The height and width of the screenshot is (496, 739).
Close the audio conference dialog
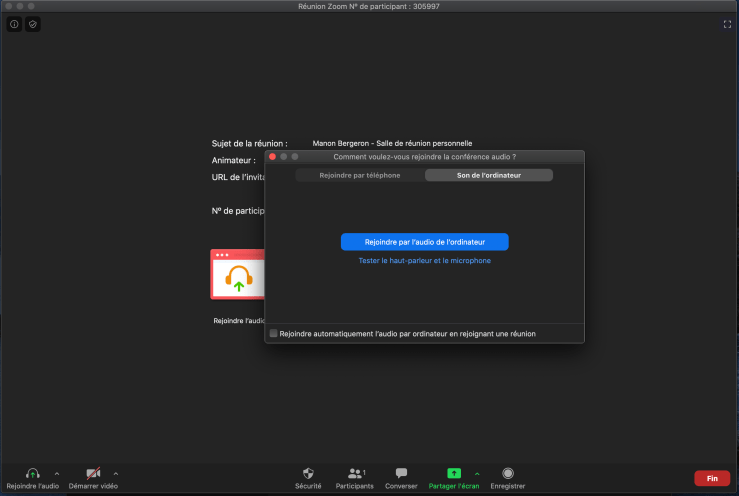272,157
